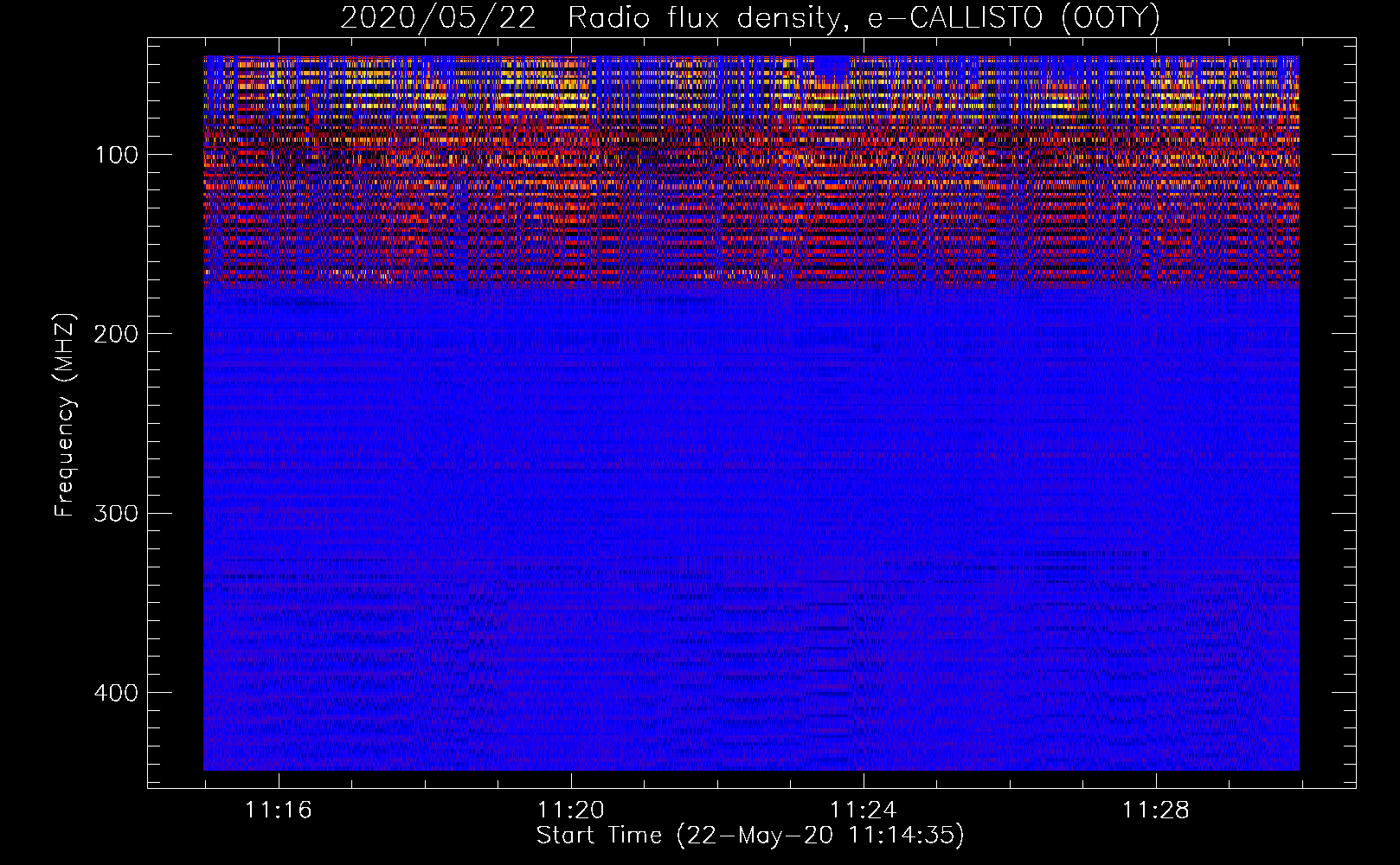The image size is (1400, 865).
Task: Click the '11:28' time tick label
Action: 1156,811
